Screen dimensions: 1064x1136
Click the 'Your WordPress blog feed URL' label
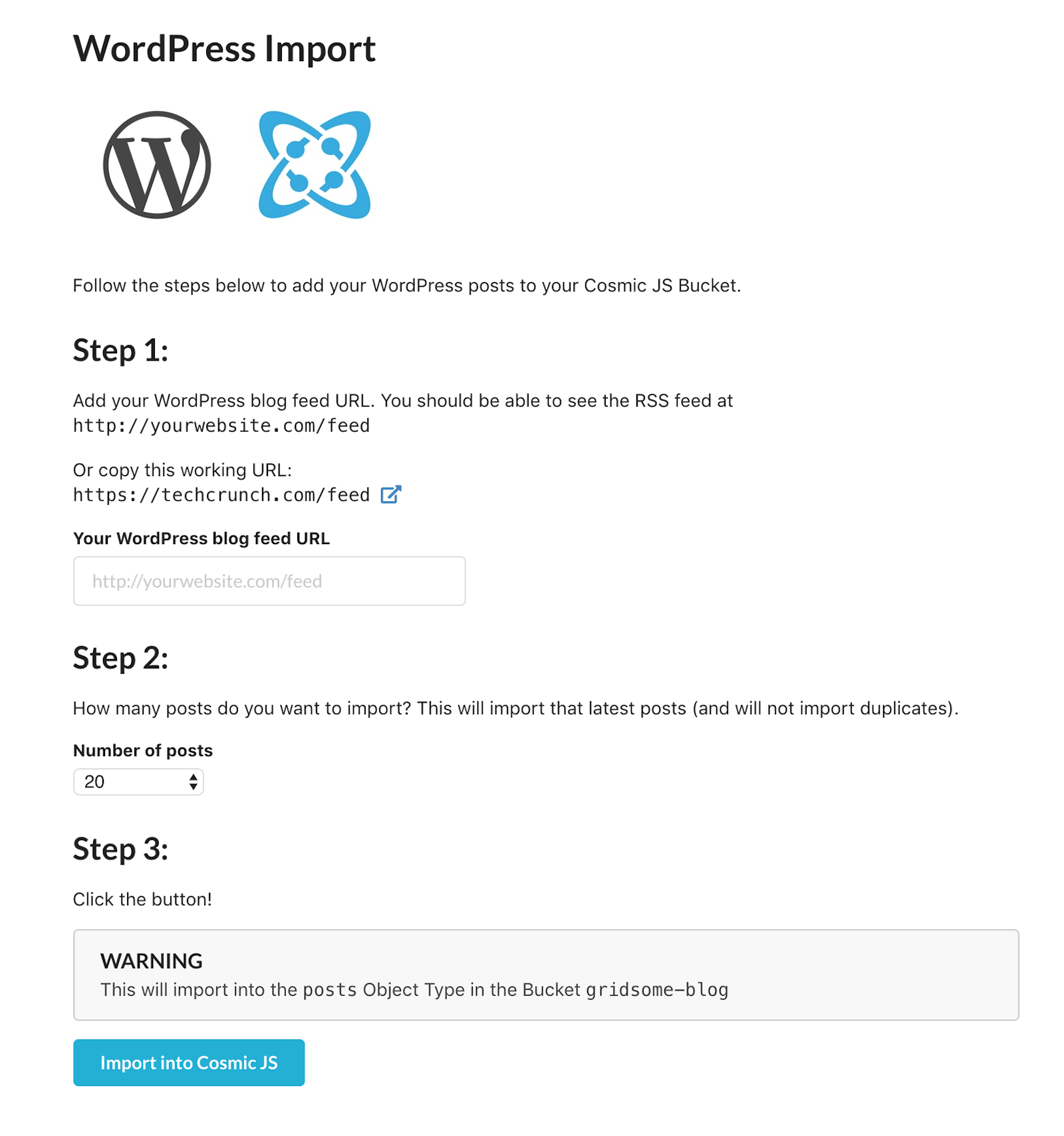201,539
